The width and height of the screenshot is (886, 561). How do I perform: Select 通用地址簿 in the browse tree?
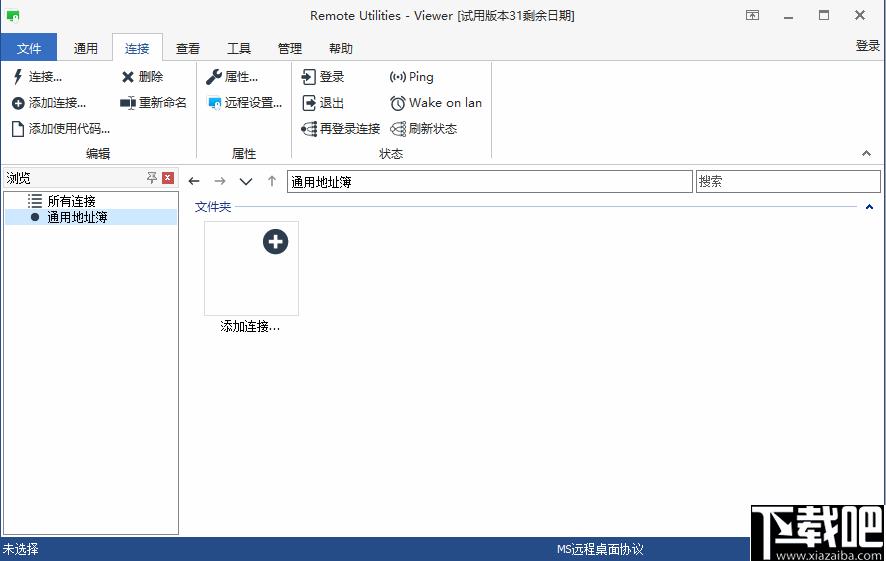[x=77, y=217]
